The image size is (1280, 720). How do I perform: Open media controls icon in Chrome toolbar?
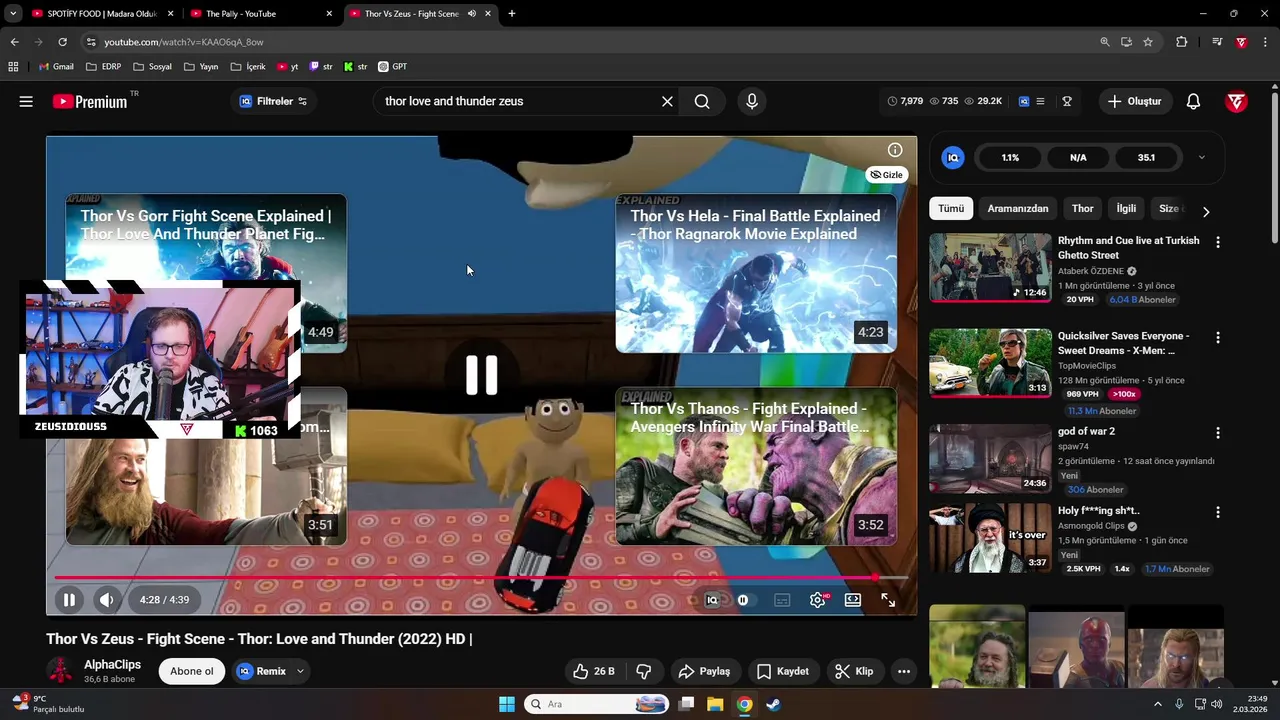click(1217, 42)
